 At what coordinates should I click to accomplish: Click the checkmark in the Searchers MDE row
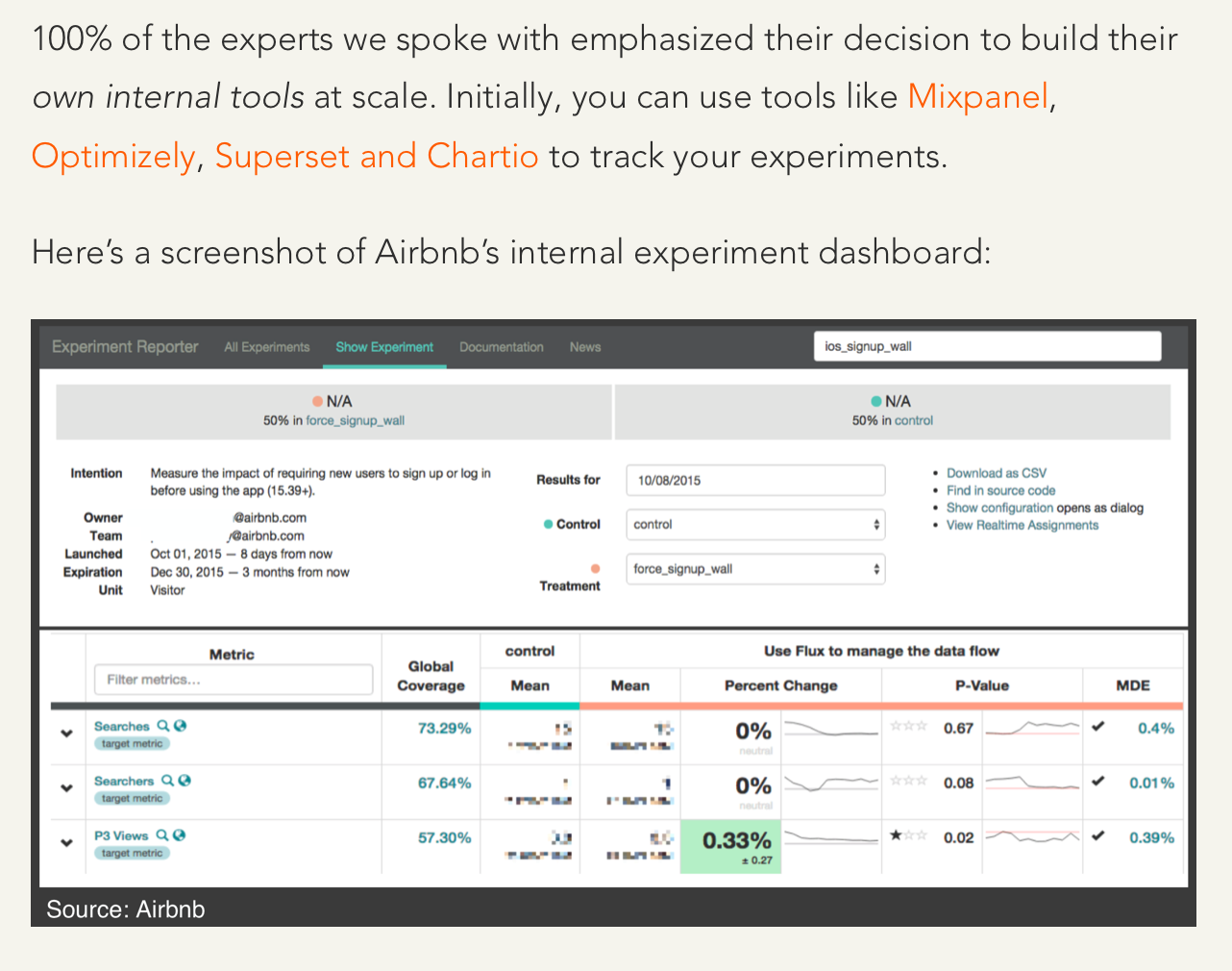(x=1098, y=782)
